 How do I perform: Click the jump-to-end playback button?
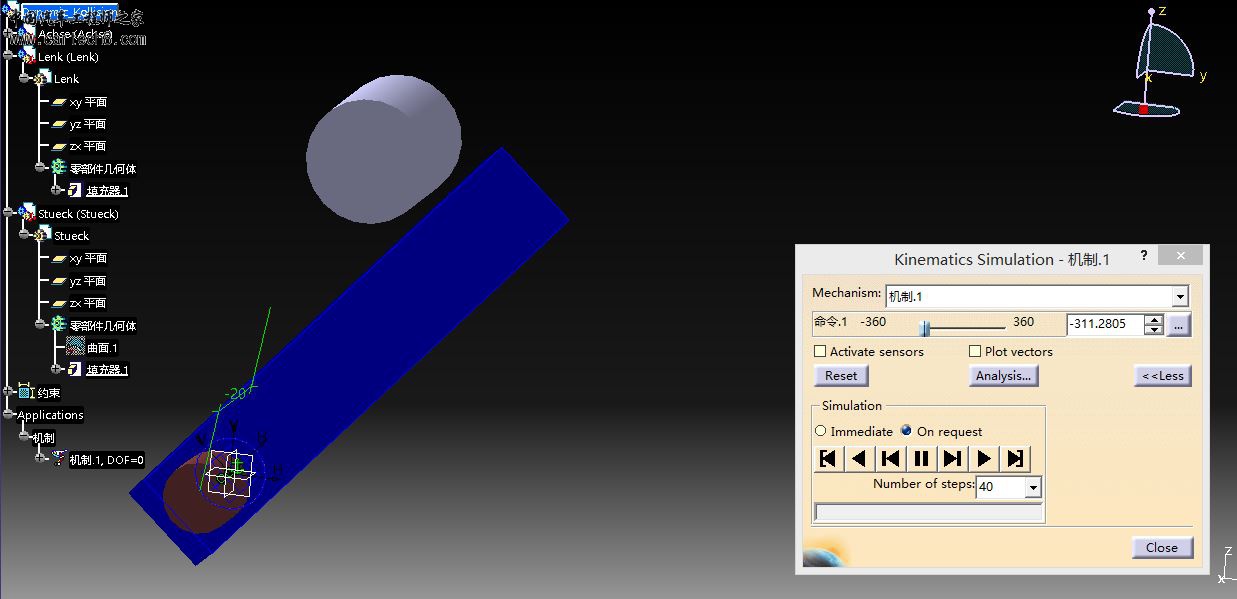[1015, 459]
